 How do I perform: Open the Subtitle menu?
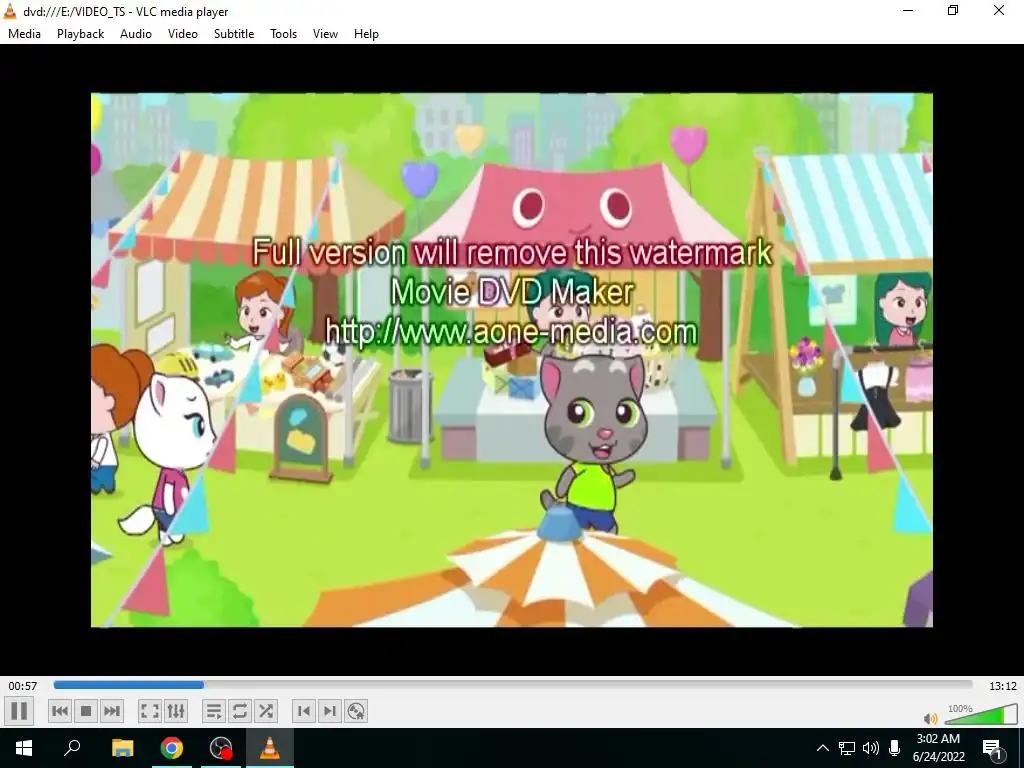tap(234, 34)
